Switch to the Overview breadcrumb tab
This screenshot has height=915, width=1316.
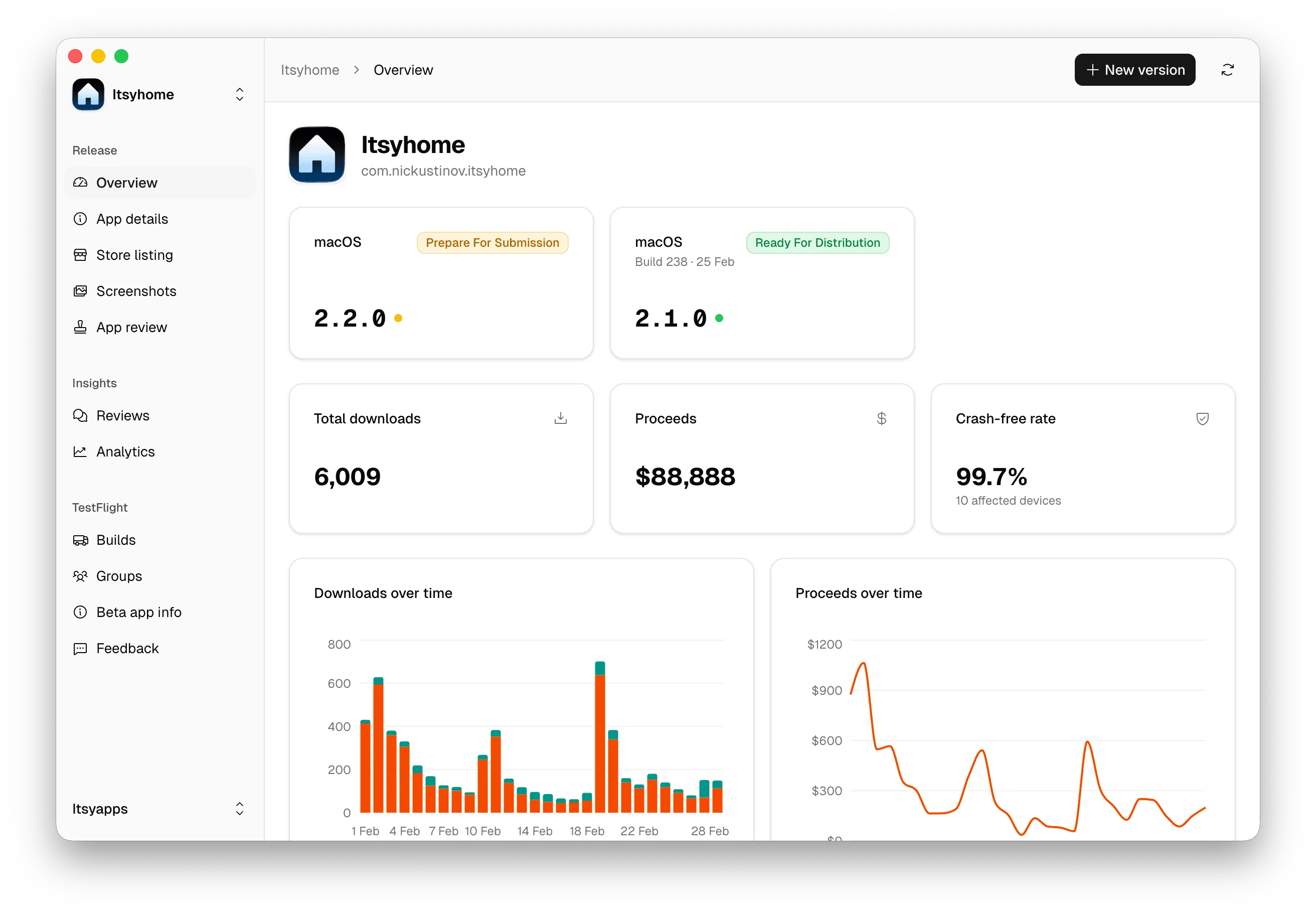(403, 69)
